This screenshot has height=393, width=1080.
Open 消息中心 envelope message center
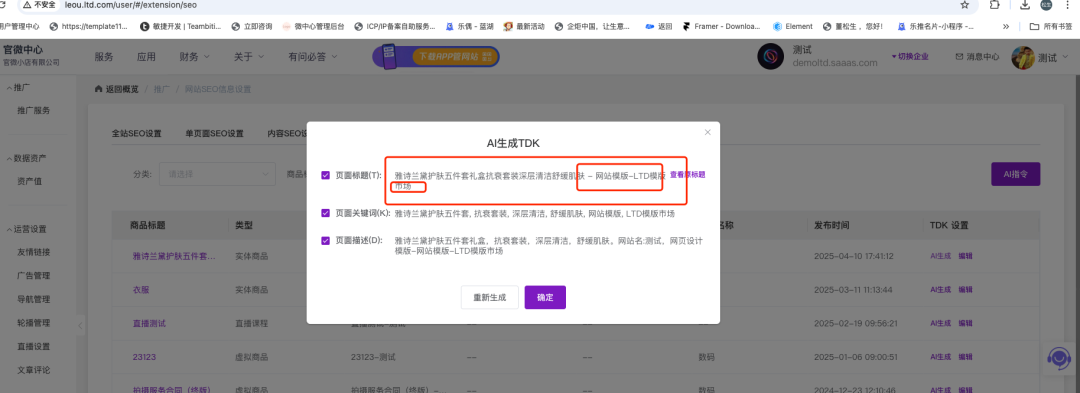[x=977, y=57]
